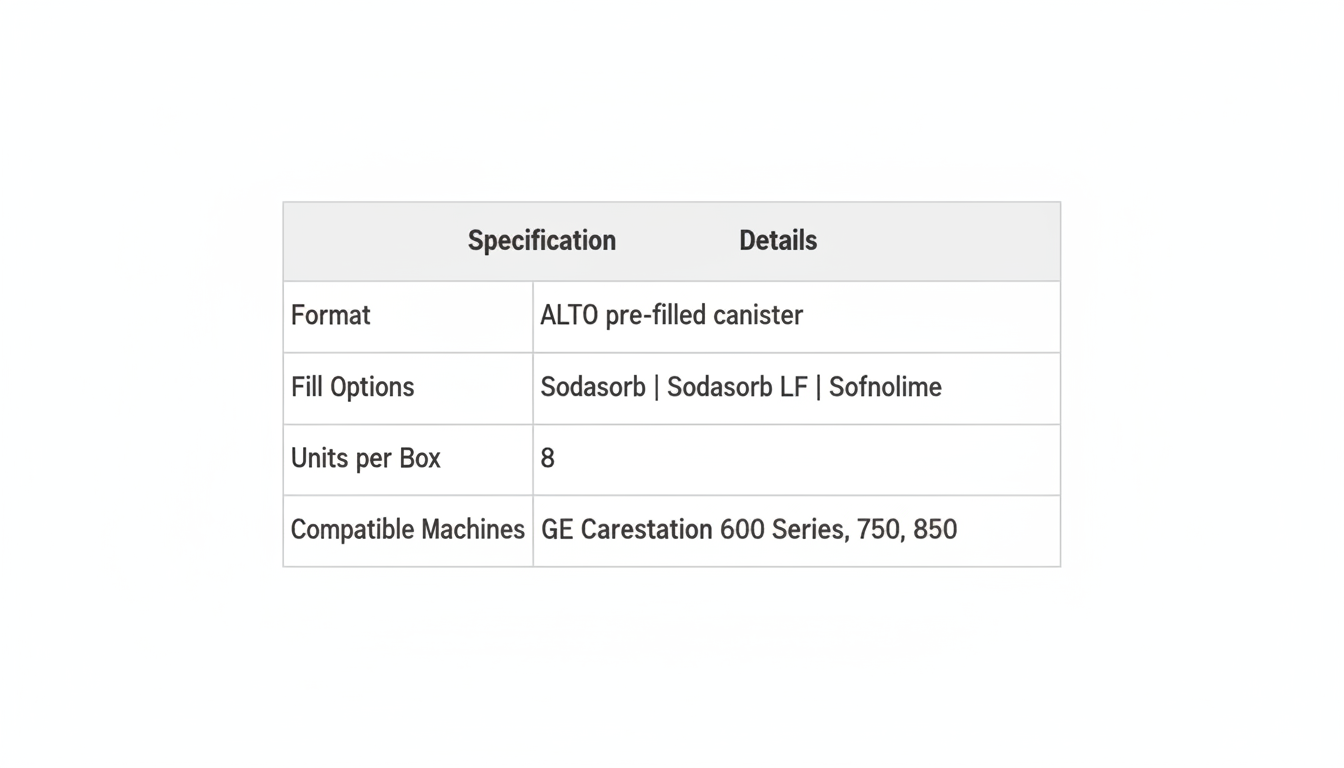
Task: Select the Format row label
Action: point(330,316)
